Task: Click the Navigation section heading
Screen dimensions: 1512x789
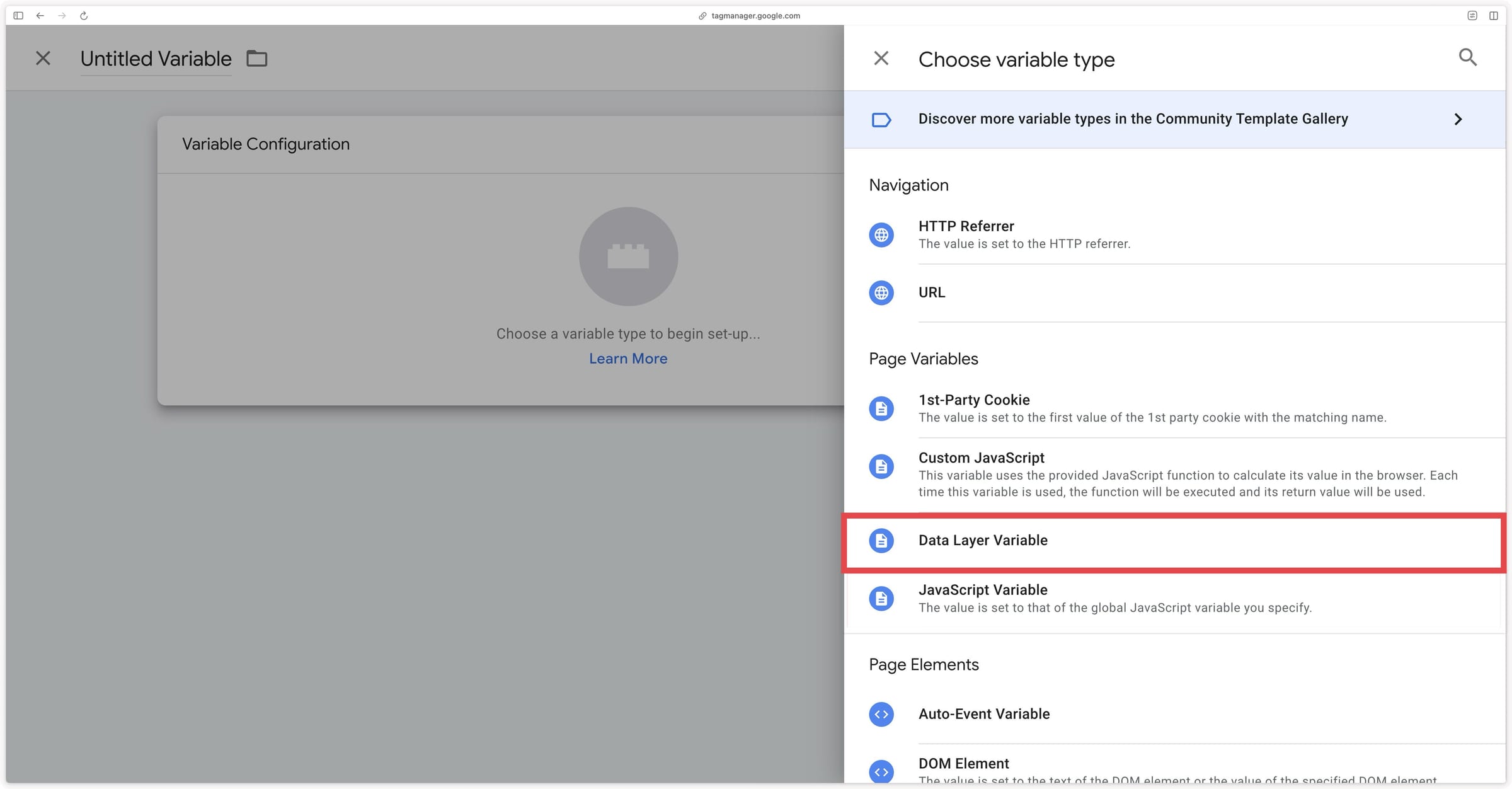Action: [908, 185]
